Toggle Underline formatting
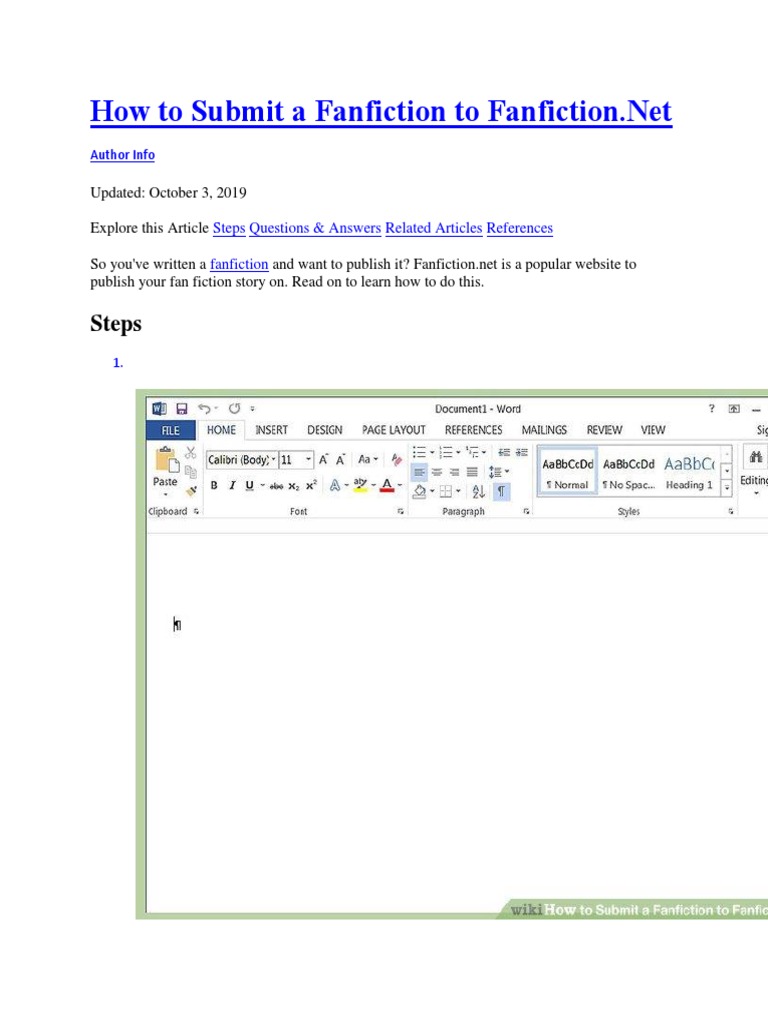This screenshot has height=1024, width=768. [x=249, y=485]
